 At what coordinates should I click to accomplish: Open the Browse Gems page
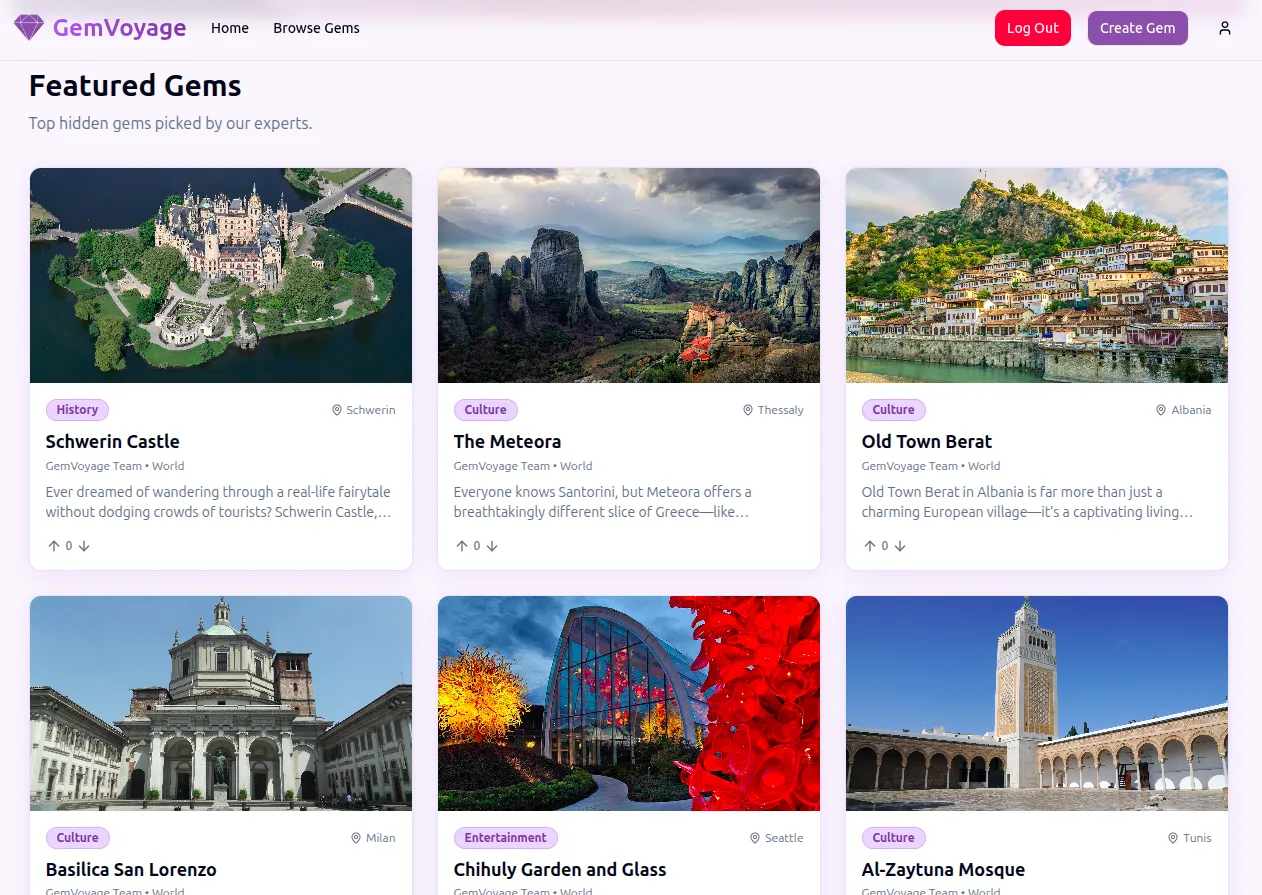316,28
